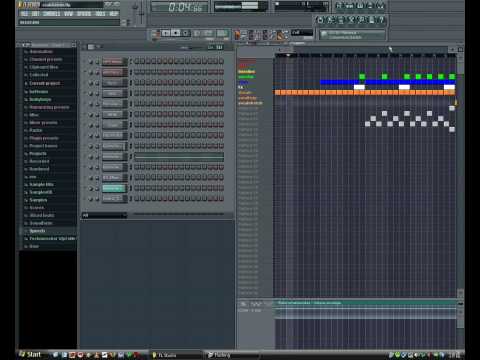Toggle pattern/song mode switch beside play

pos(156,34)
